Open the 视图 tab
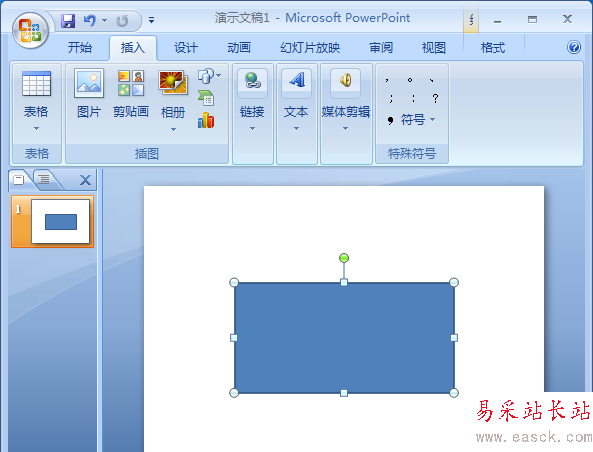Screen dimensions: 593x452 click(x=434, y=48)
